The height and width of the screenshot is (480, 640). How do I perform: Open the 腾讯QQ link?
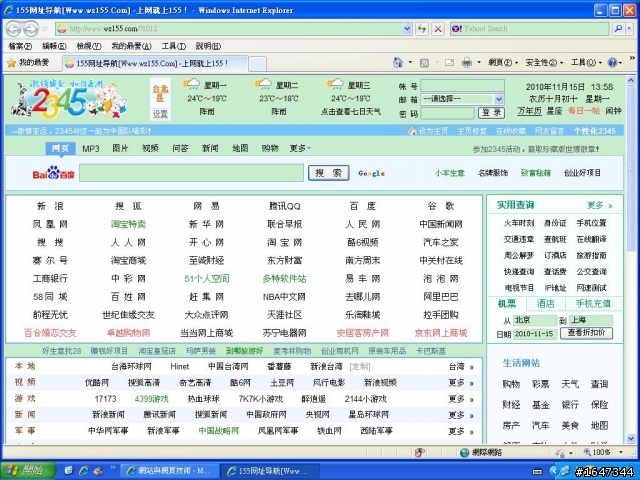click(284, 206)
